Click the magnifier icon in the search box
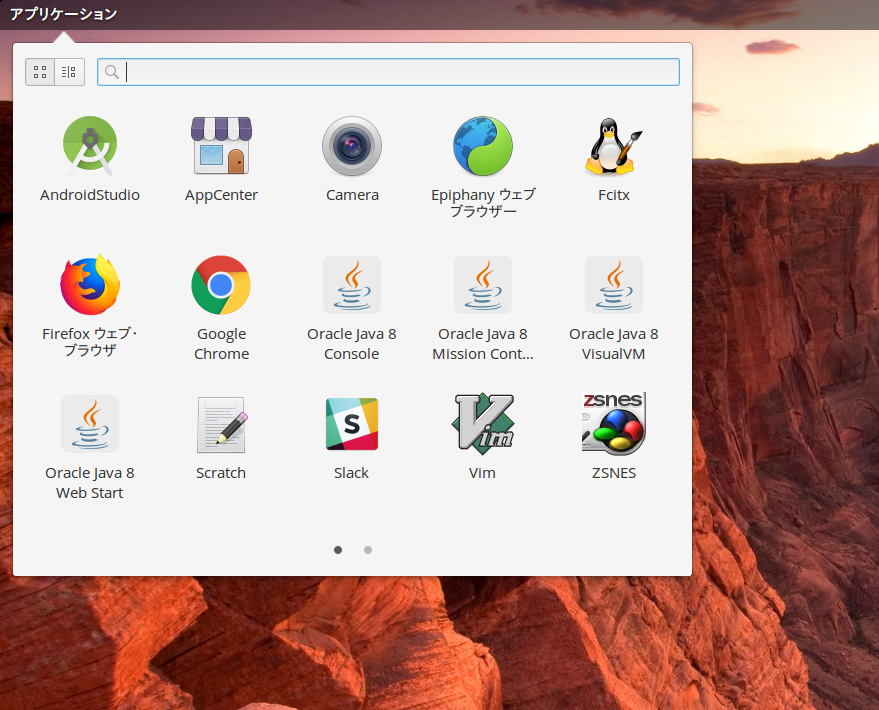879x710 pixels. (x=112, y=72)
